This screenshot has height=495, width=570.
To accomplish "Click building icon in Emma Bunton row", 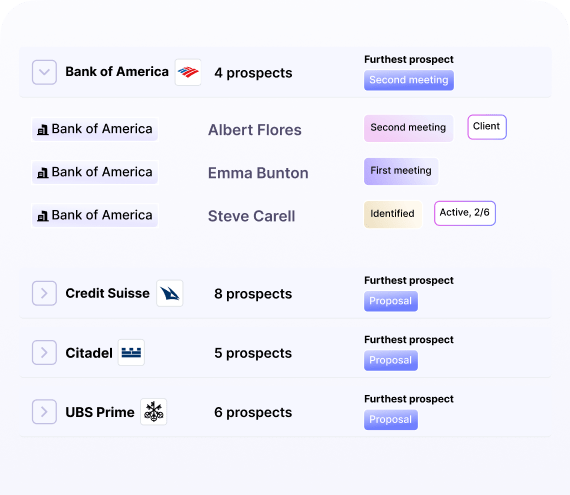I will click(x=43, y=173).
